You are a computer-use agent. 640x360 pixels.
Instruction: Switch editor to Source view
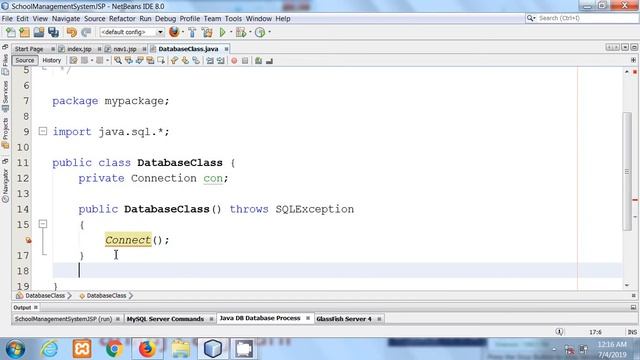point(25,60)
